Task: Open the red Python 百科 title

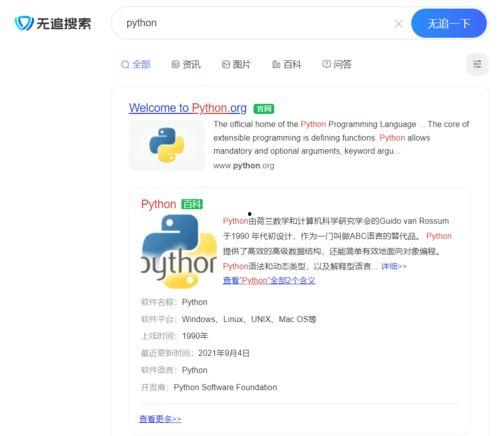Action: coord(158,204)
